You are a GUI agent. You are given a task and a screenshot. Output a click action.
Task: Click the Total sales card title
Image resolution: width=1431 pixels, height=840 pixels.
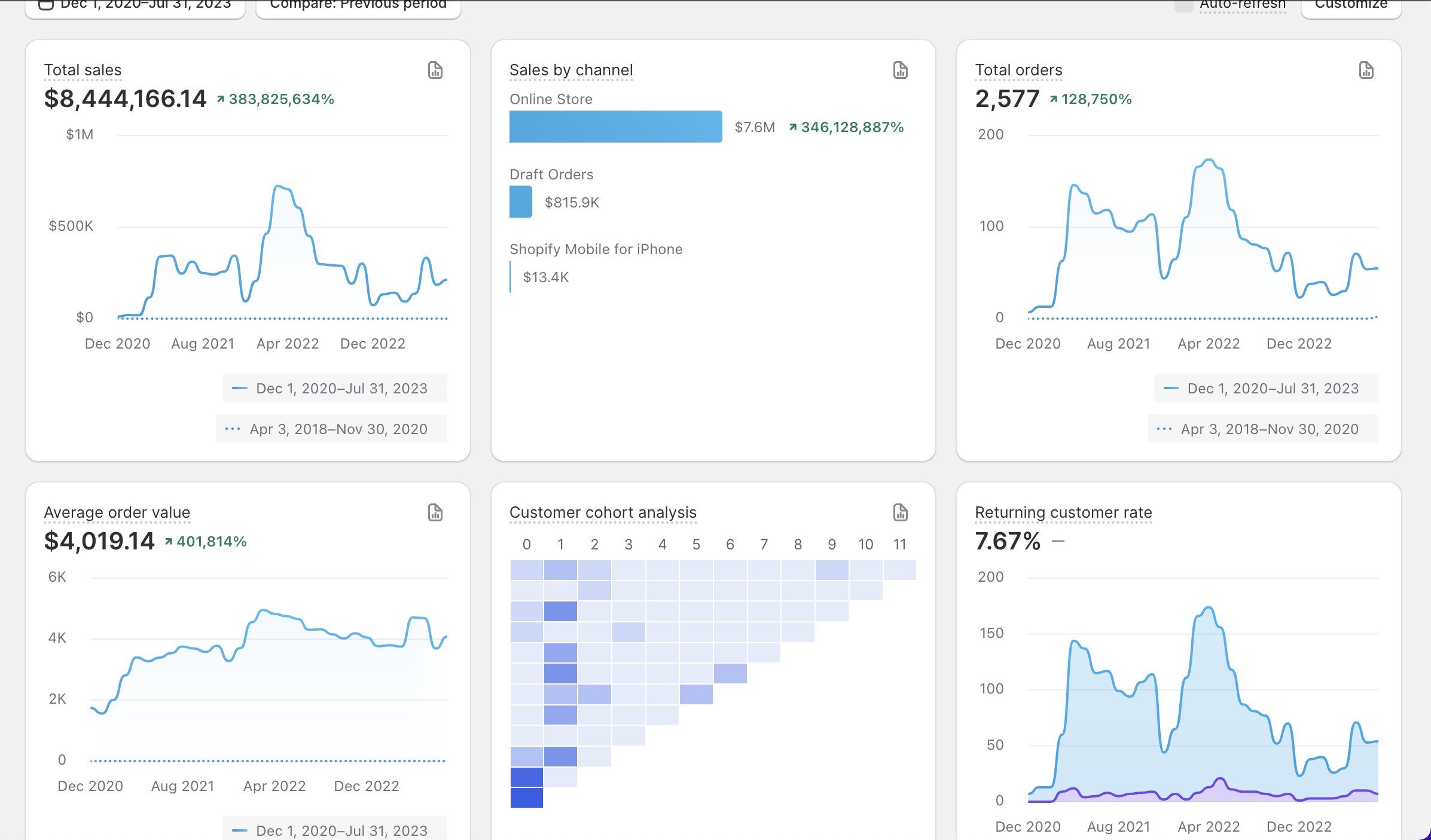click(x=83, y=70)
